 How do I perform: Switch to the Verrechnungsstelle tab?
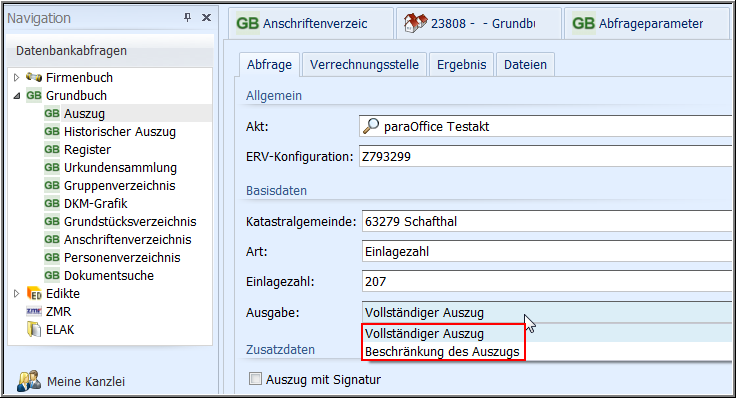(364, 65)
